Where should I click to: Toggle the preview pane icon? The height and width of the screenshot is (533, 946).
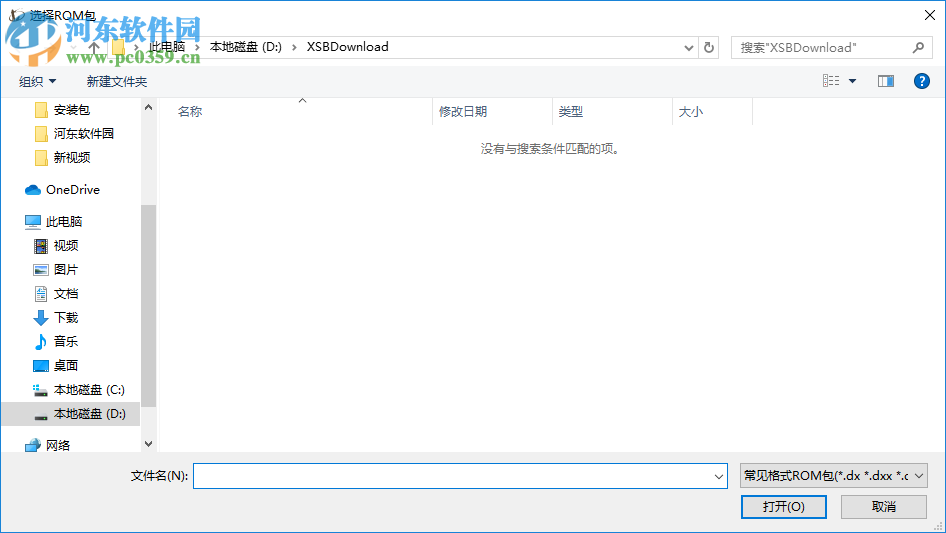pyautogui.click(x=886, y=81)
